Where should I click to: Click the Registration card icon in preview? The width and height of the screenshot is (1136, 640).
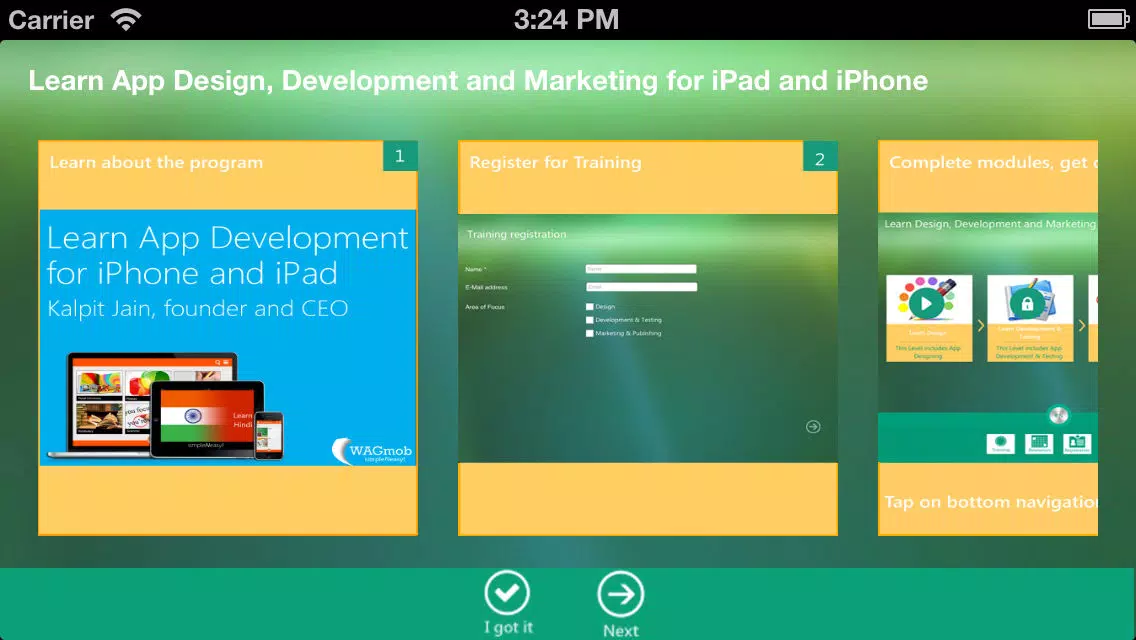(1077, 443)
